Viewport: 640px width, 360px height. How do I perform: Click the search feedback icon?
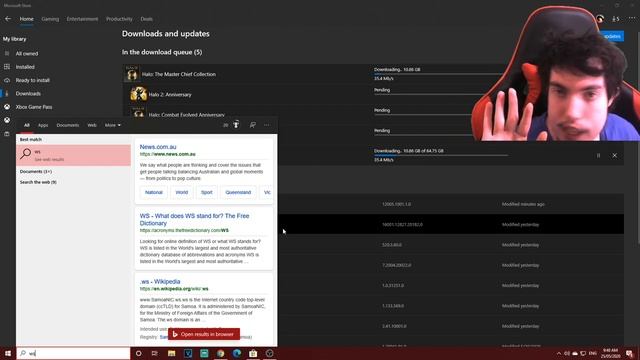(x=253, y=125)
